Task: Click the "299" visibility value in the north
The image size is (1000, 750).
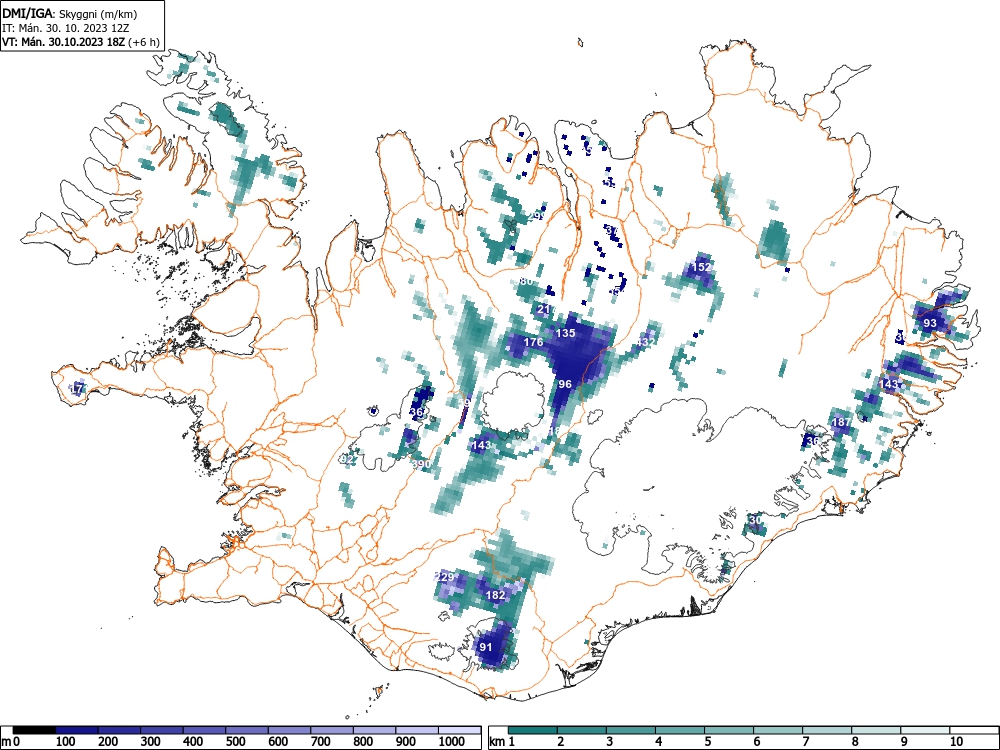Action: [536, 216]
